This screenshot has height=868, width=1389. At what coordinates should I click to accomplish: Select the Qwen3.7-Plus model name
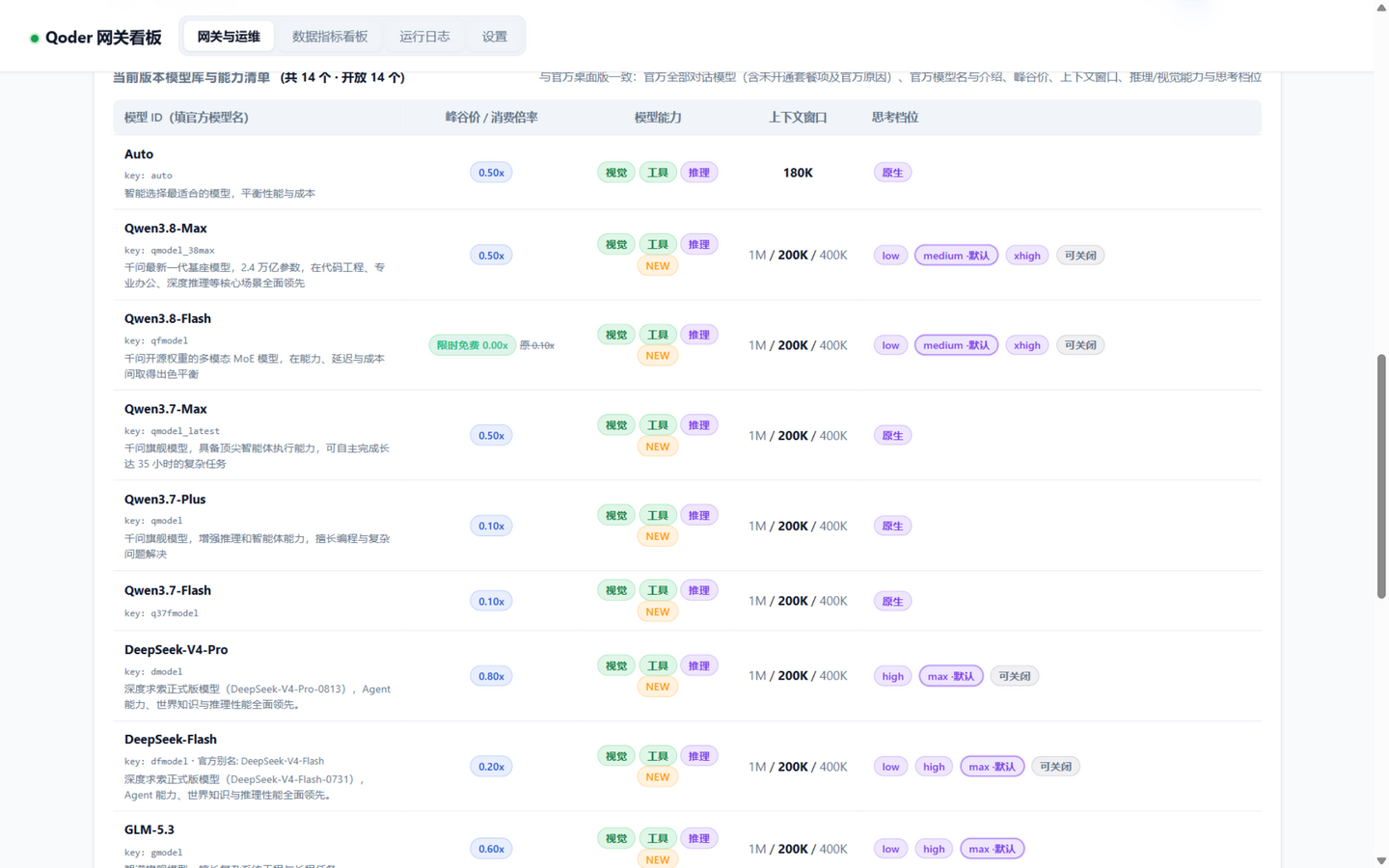(x=165, y=500)
